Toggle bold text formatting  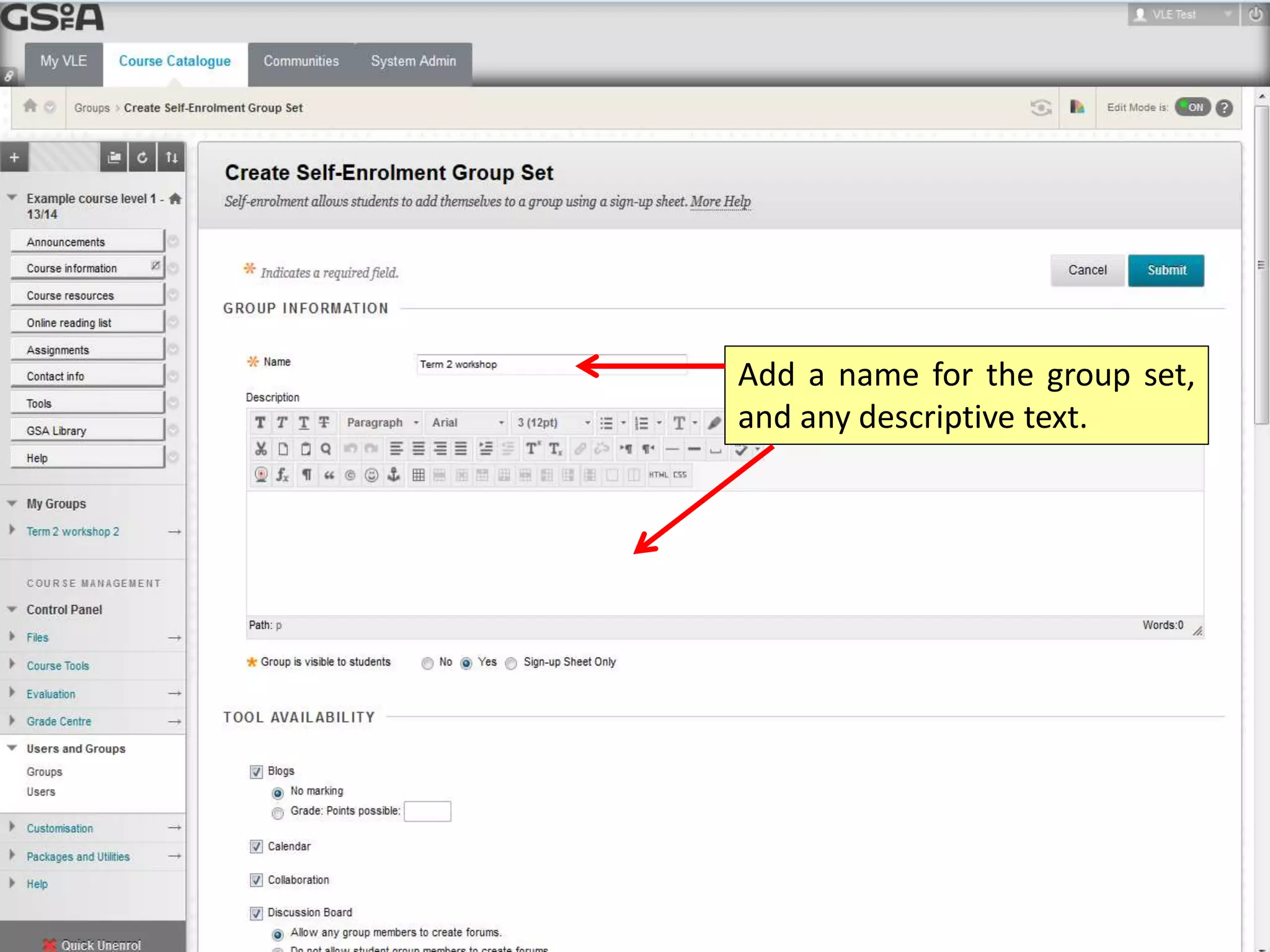point(260,423)
